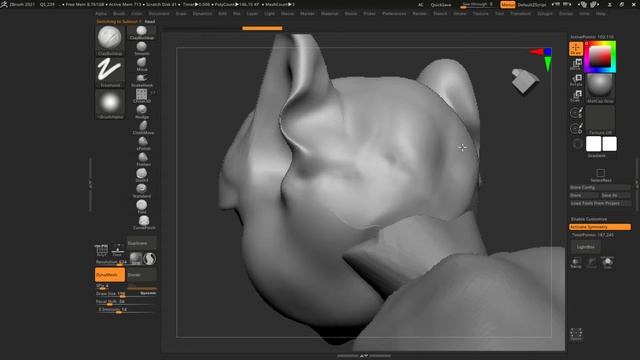
Task: Select the secondary white color swatch
Action: (x=609, y=144)
